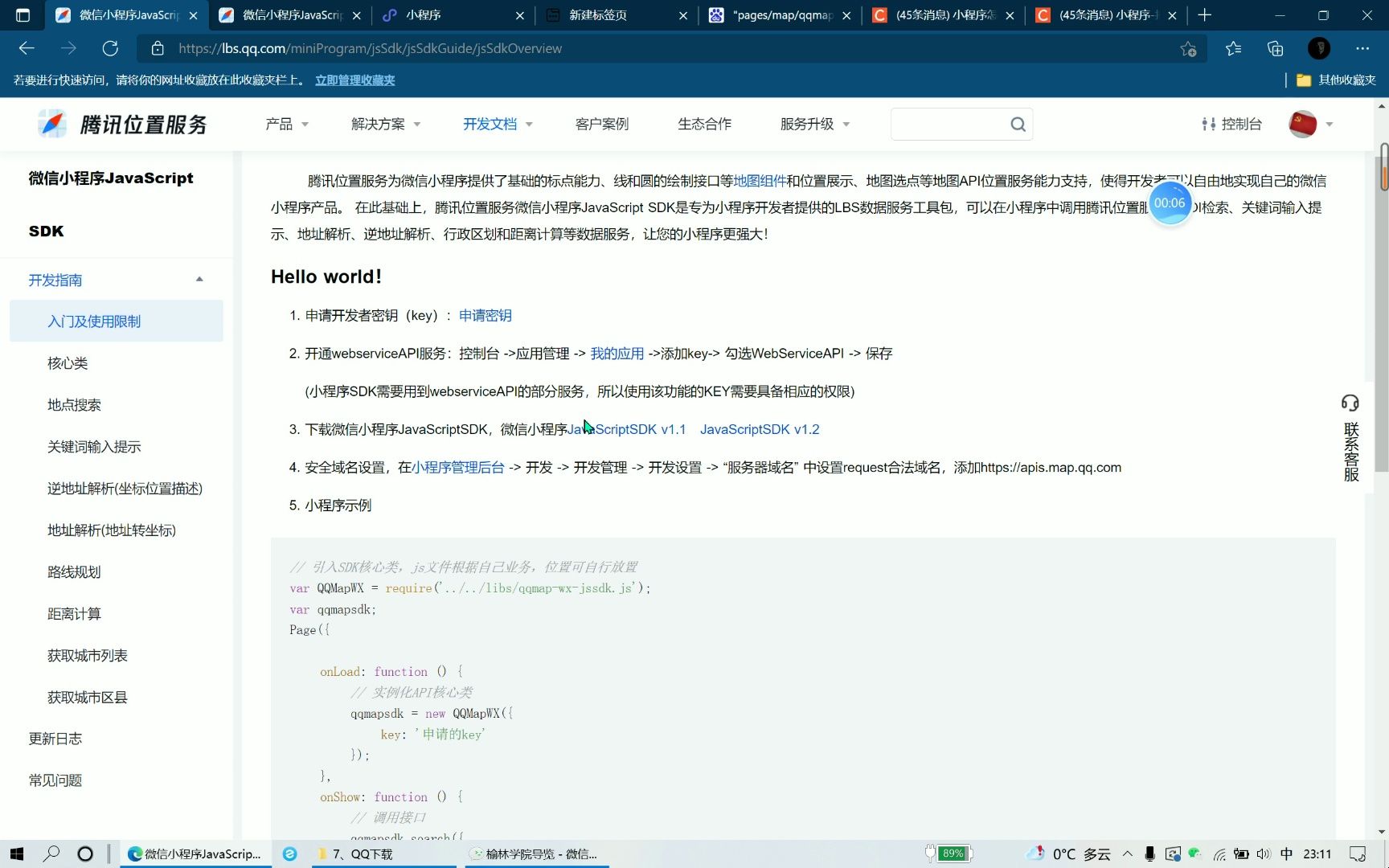The width and height of the screenshot is (1389, 868).
Task: Open the blue browser icon next to Edge on the taskbar
Action: tap(290, 854)
